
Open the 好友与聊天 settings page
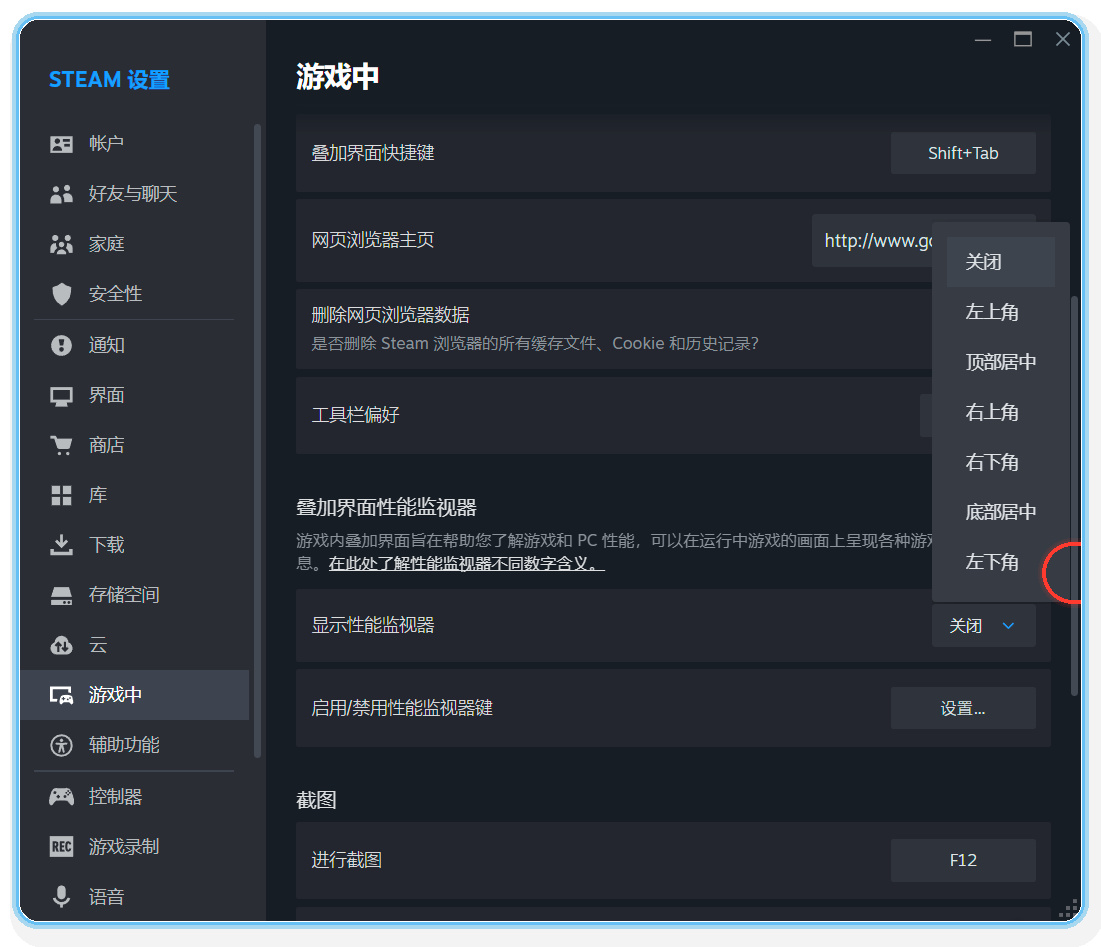(x=135, y=194)
